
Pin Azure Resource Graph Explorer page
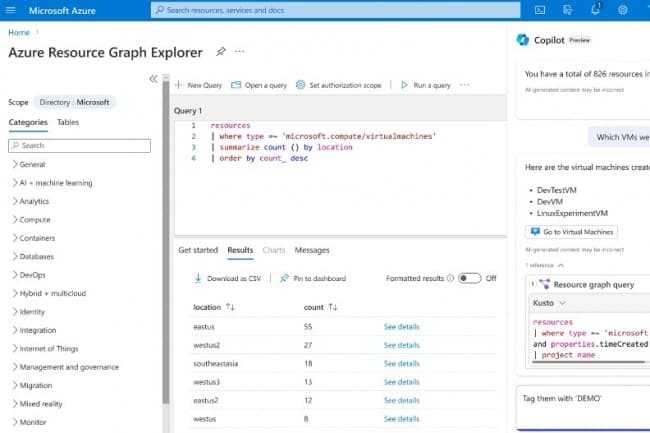click(221, 51)
